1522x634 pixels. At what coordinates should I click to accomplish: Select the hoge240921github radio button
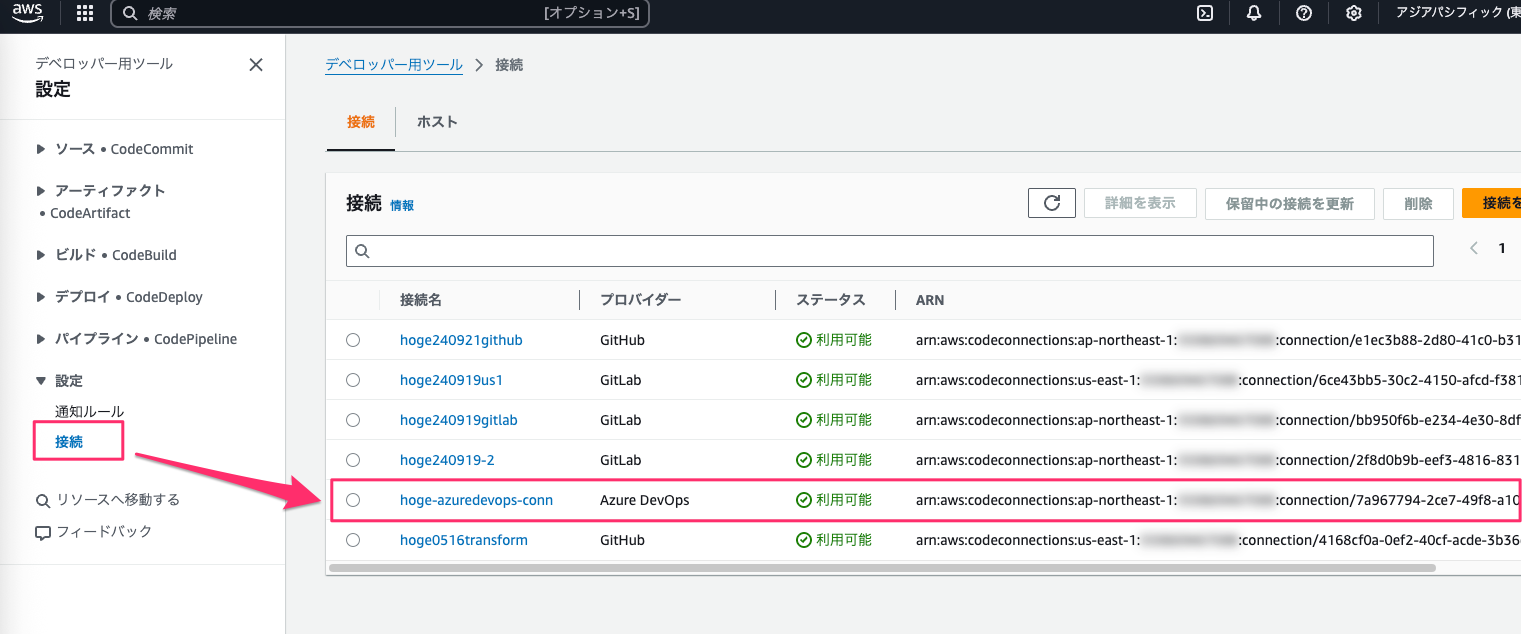point(353,340)
